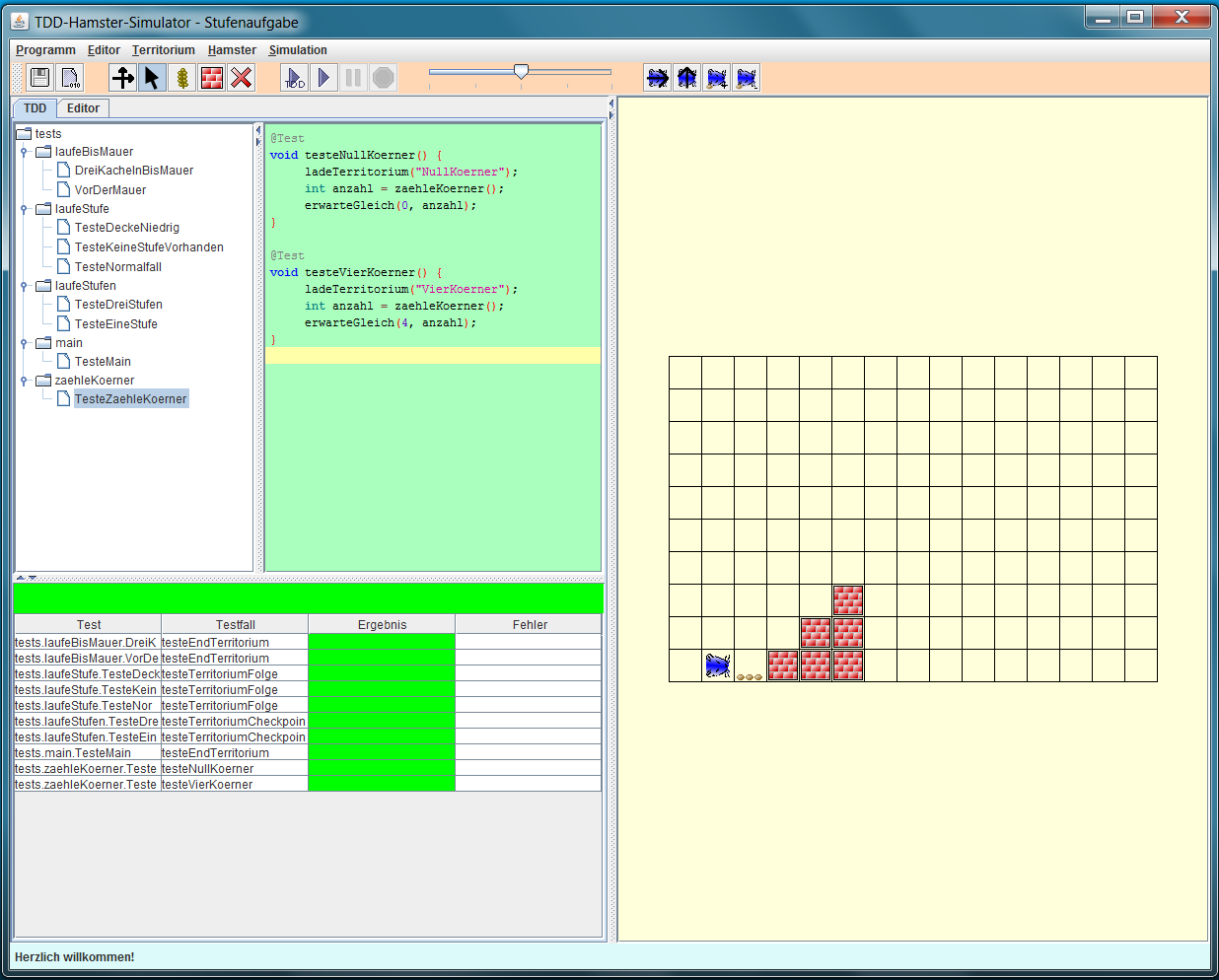Click the hamster turn-left icon
The width and height of the screenshot is (1219, 980).
pos(686,78)
